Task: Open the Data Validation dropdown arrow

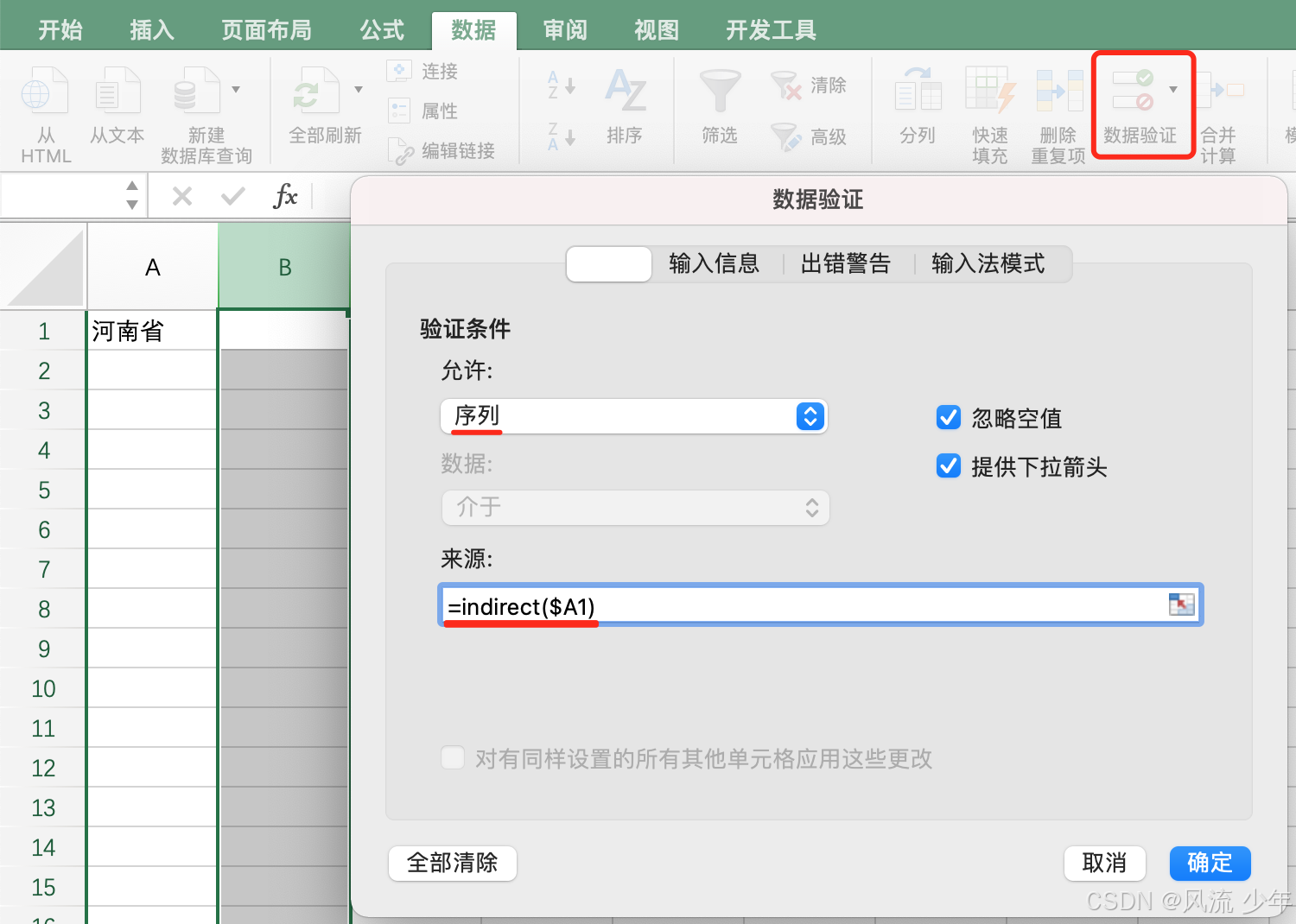Action: 1173,89
